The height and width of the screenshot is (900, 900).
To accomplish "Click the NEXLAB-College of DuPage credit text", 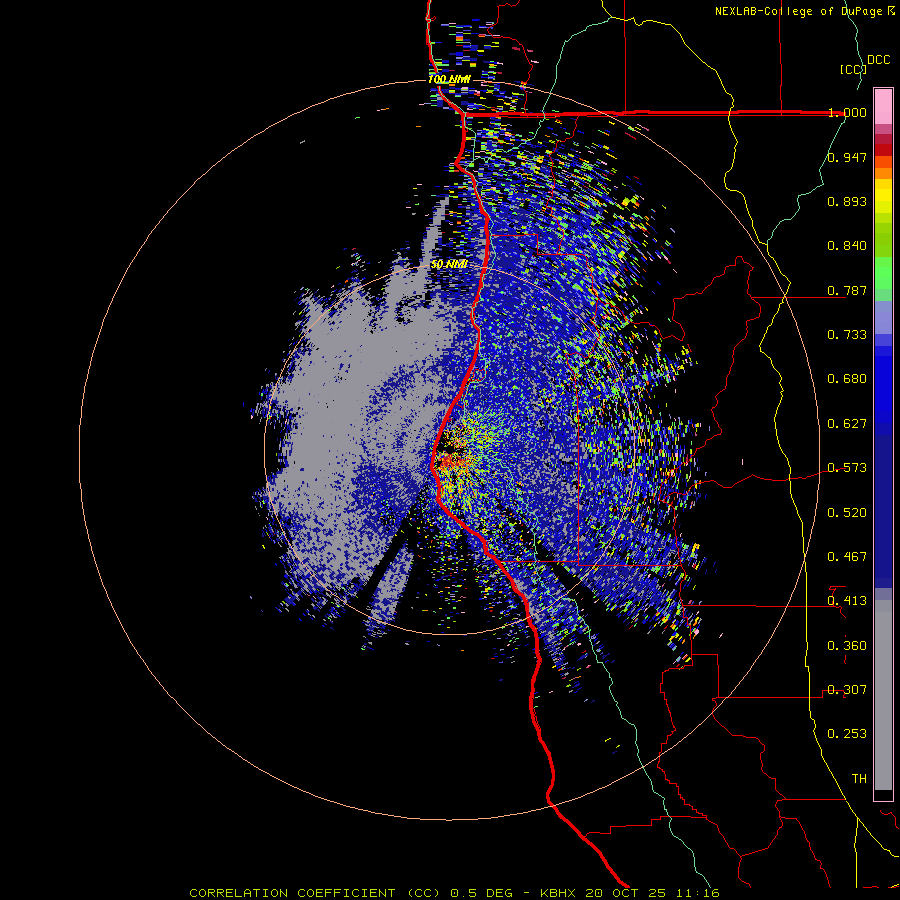I will point(805,11).
